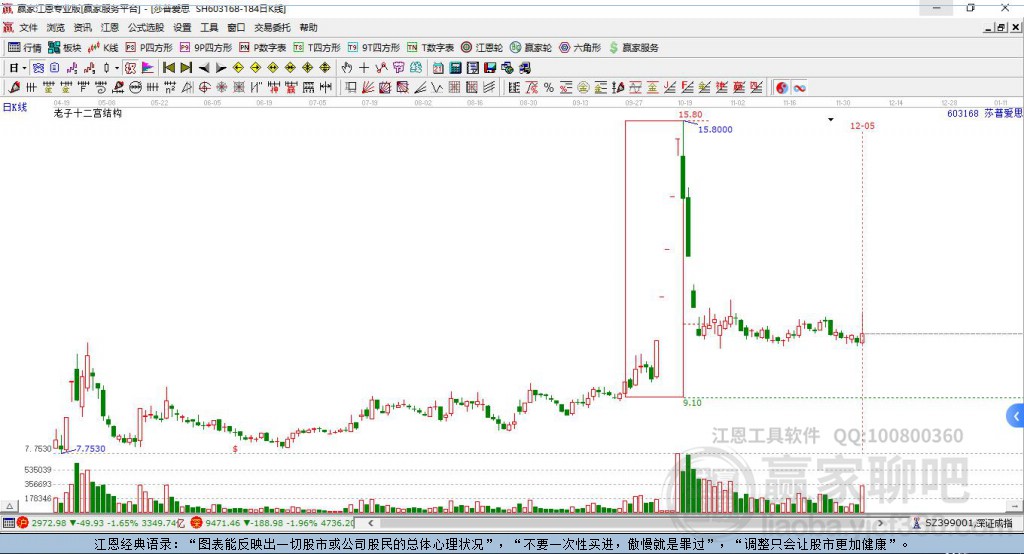Click the status bar grid icon
1024x554 pixels.
[x=8, y=523]
